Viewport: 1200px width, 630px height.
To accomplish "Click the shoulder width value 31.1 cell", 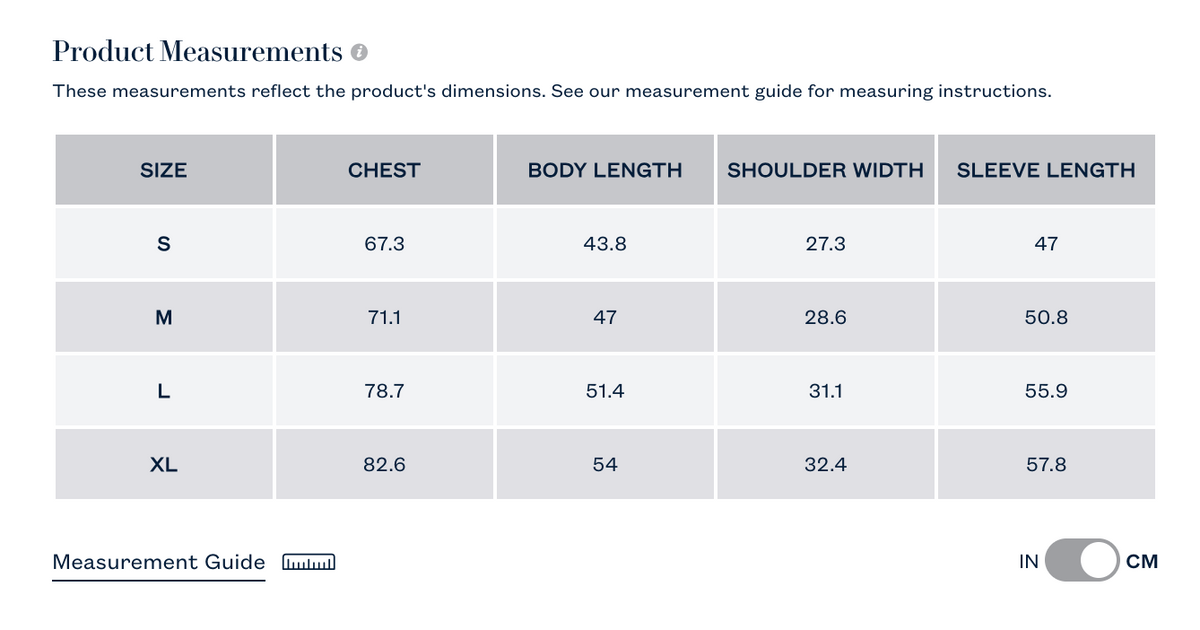I will [826, 391].
